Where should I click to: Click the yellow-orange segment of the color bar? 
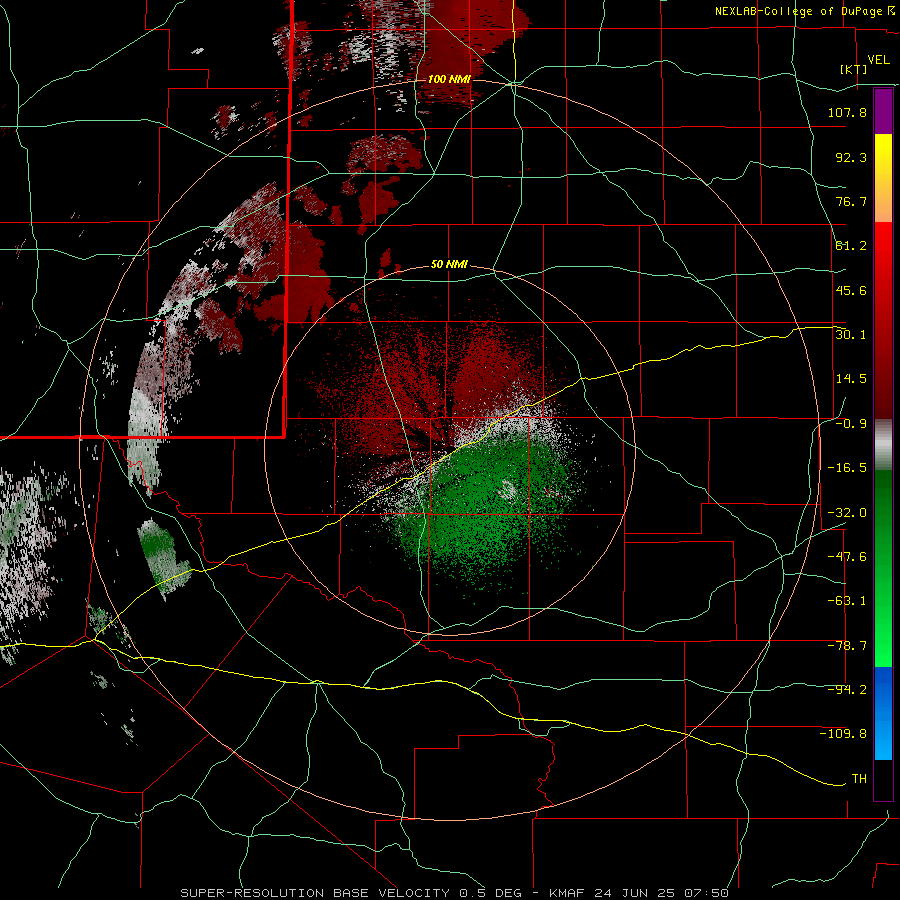pos(883,178)
